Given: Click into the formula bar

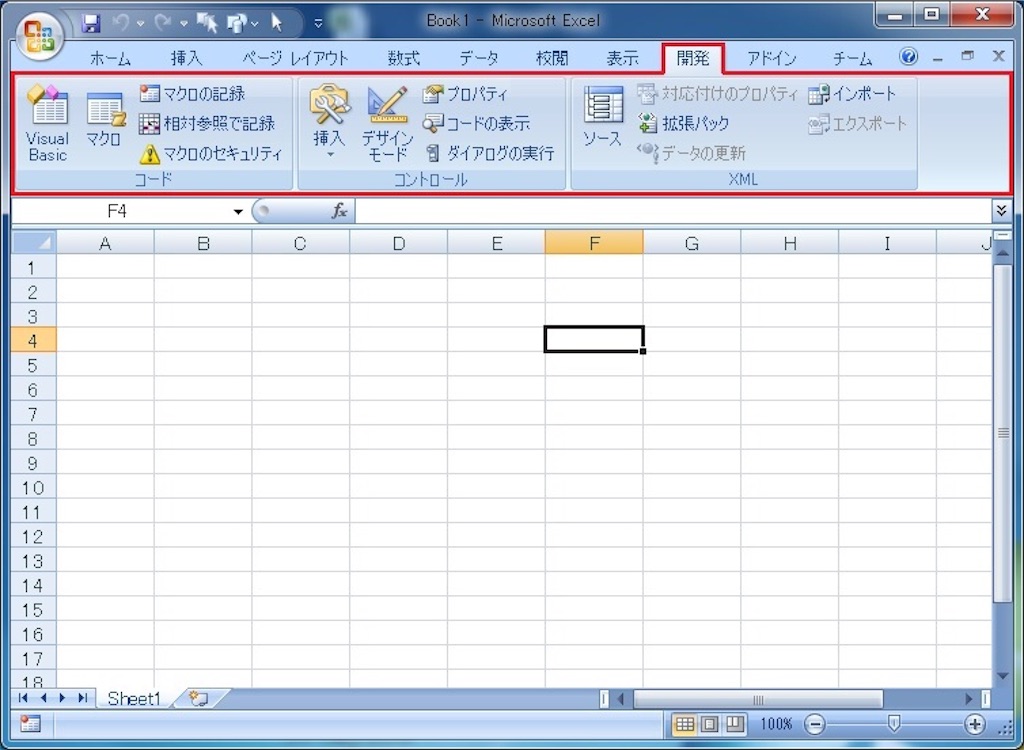Looking at the screenshot, I should point(673,211).
